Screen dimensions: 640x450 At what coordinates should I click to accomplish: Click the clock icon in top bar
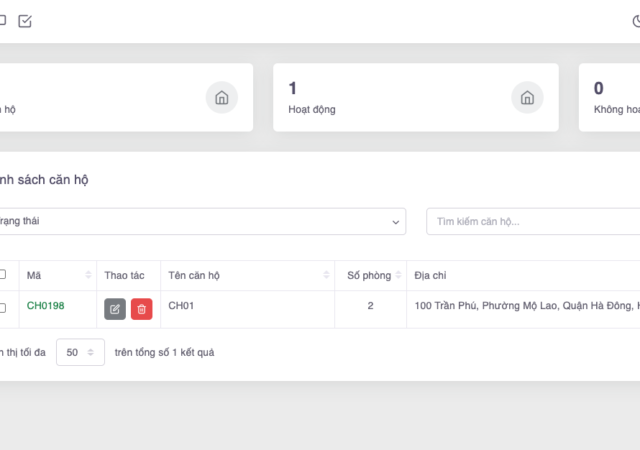coord(636,20)
